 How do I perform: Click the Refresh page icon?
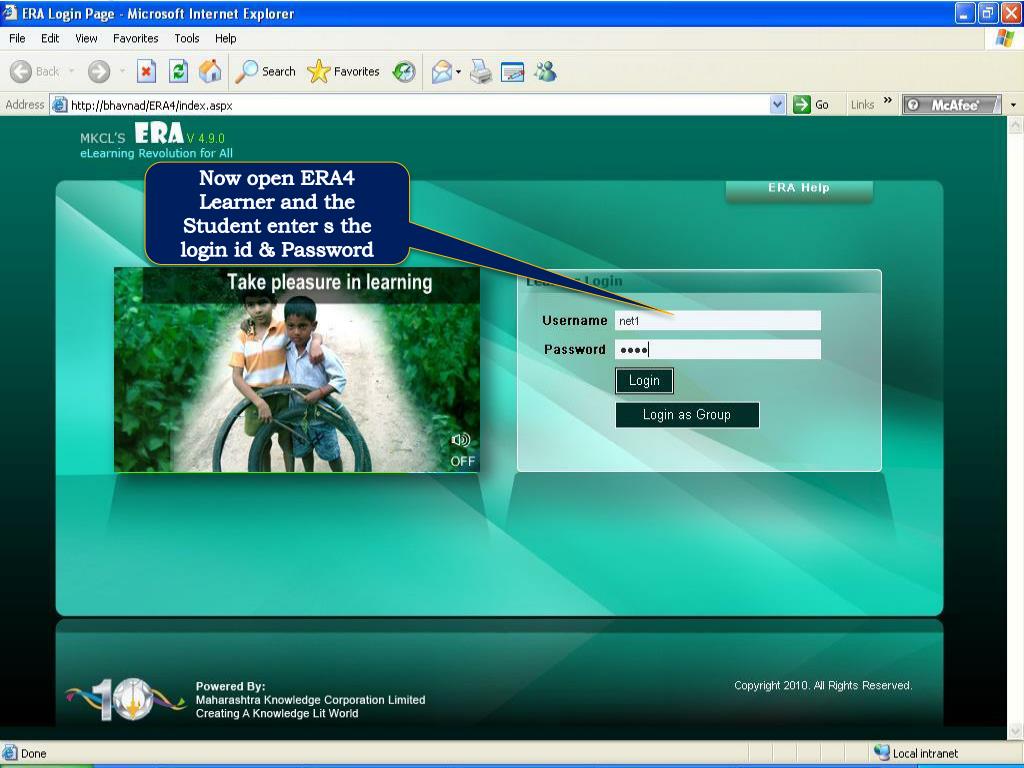(178, 71)
